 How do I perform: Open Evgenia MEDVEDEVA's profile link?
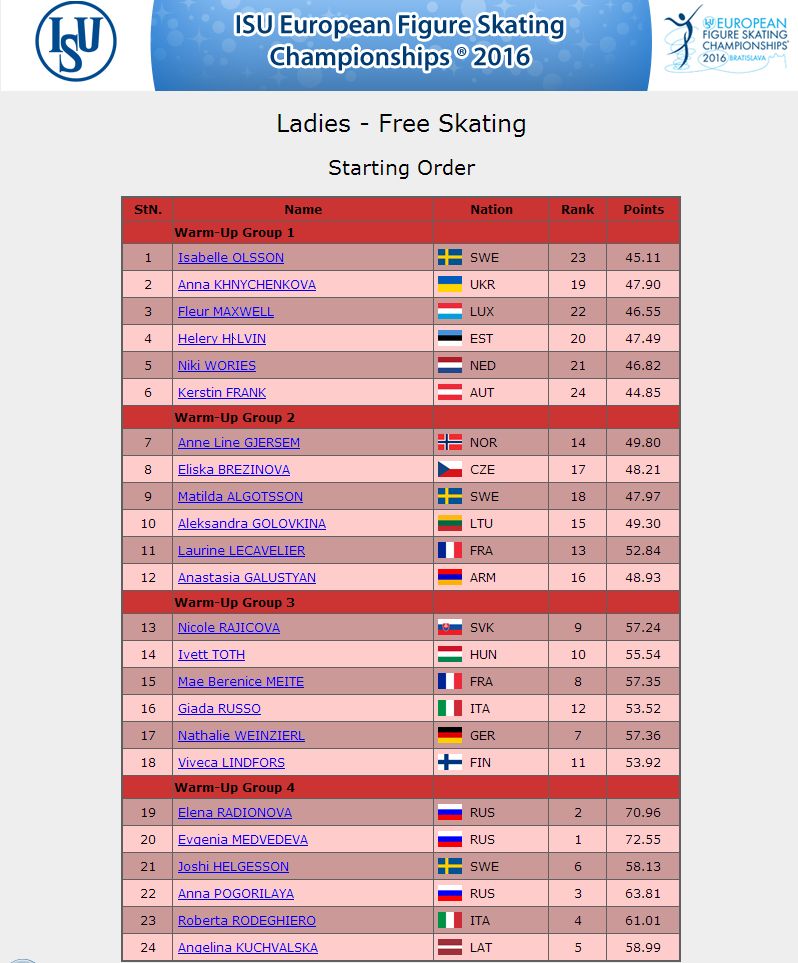click(x=243, y=840)
